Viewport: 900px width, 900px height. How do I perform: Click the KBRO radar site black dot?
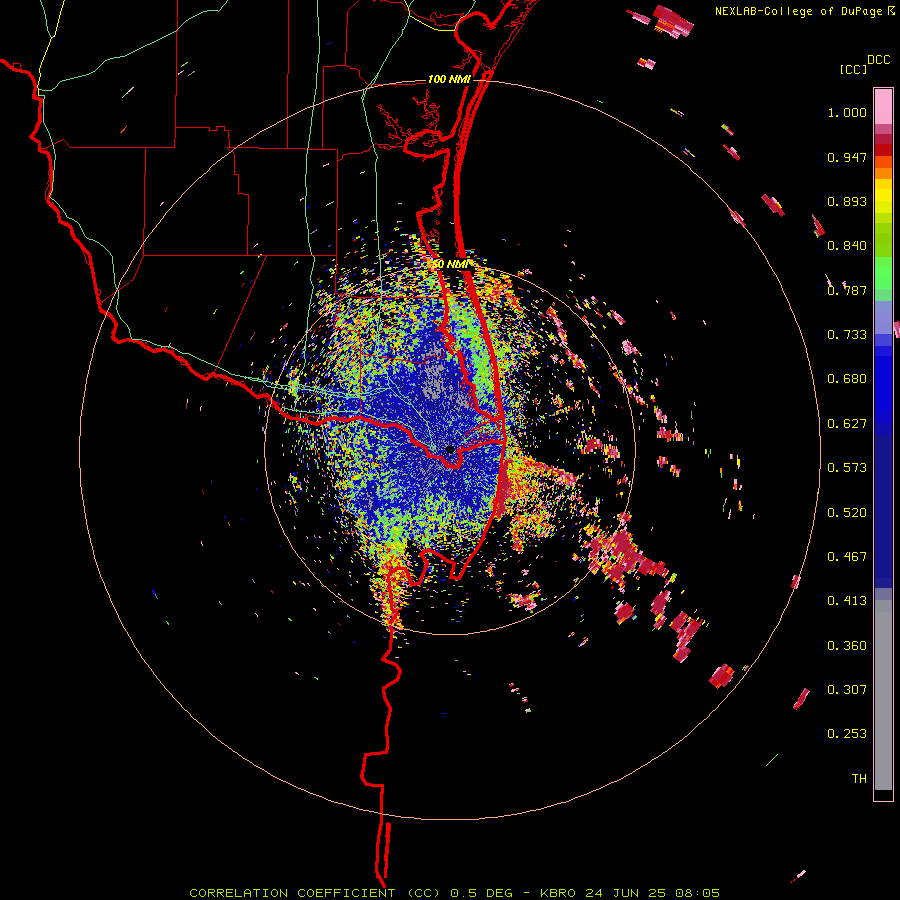point(450,449)
